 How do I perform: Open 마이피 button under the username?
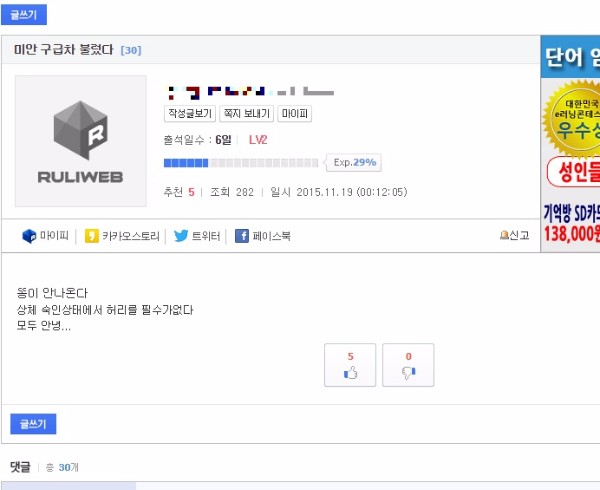click(x=294, y=114)
